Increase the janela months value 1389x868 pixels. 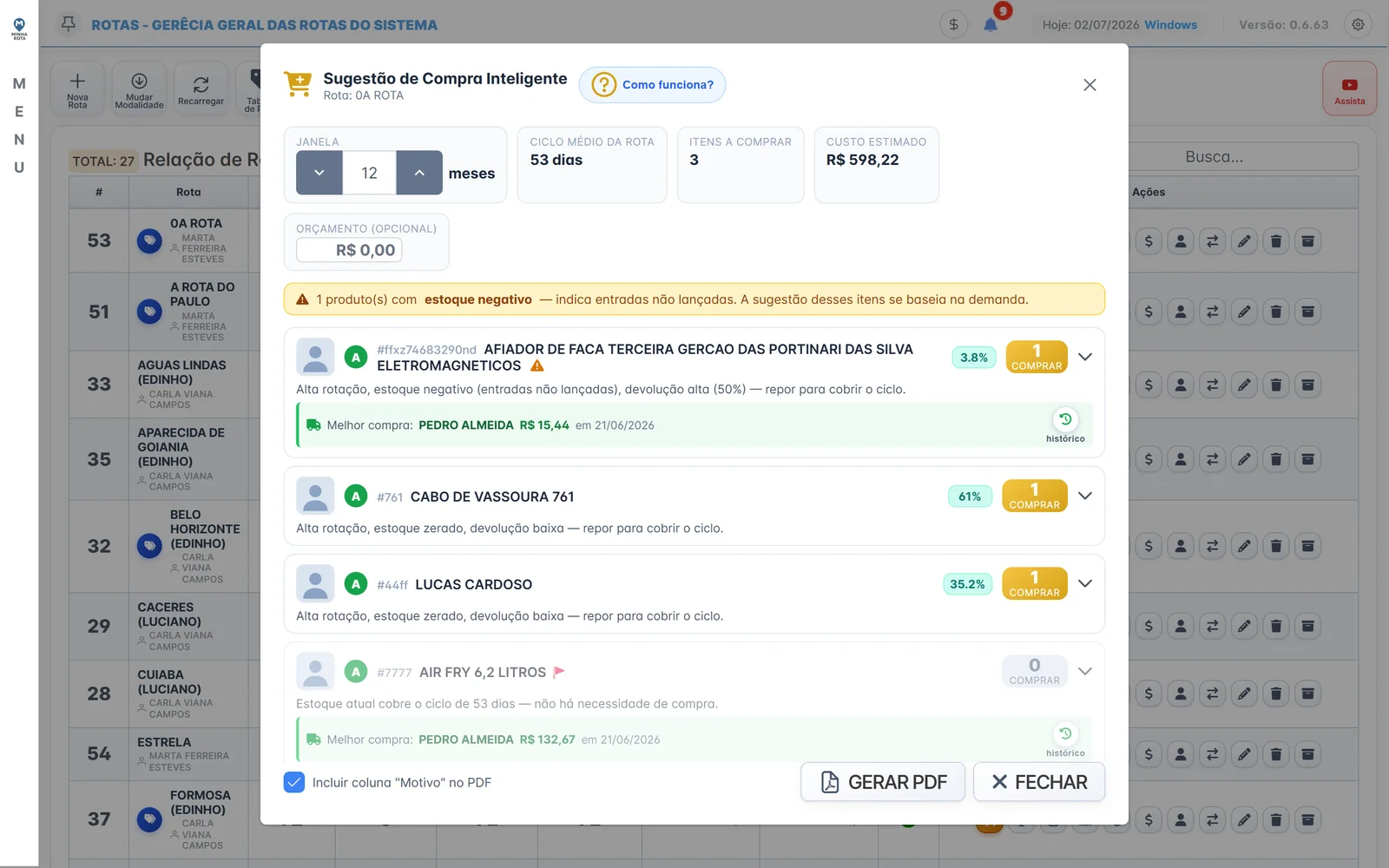click(x=419, y=173)
